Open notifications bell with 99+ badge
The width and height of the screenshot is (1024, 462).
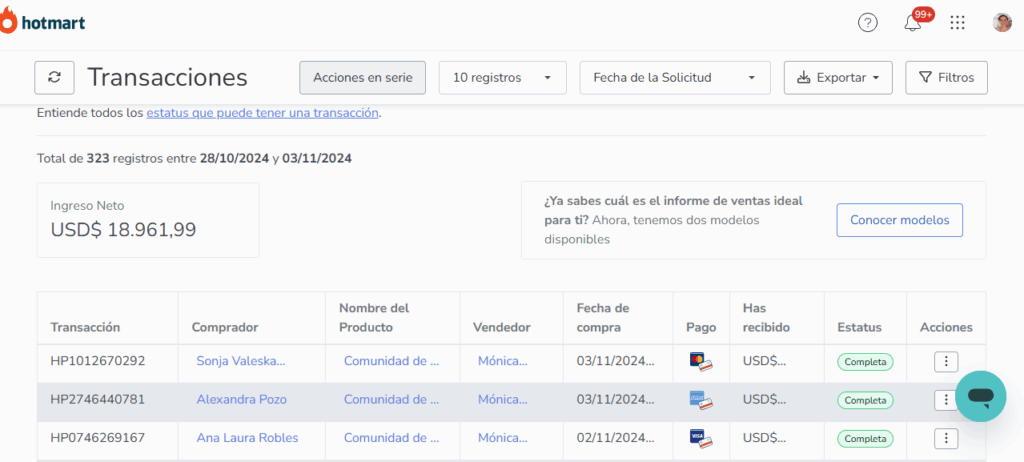coord(912,23)
